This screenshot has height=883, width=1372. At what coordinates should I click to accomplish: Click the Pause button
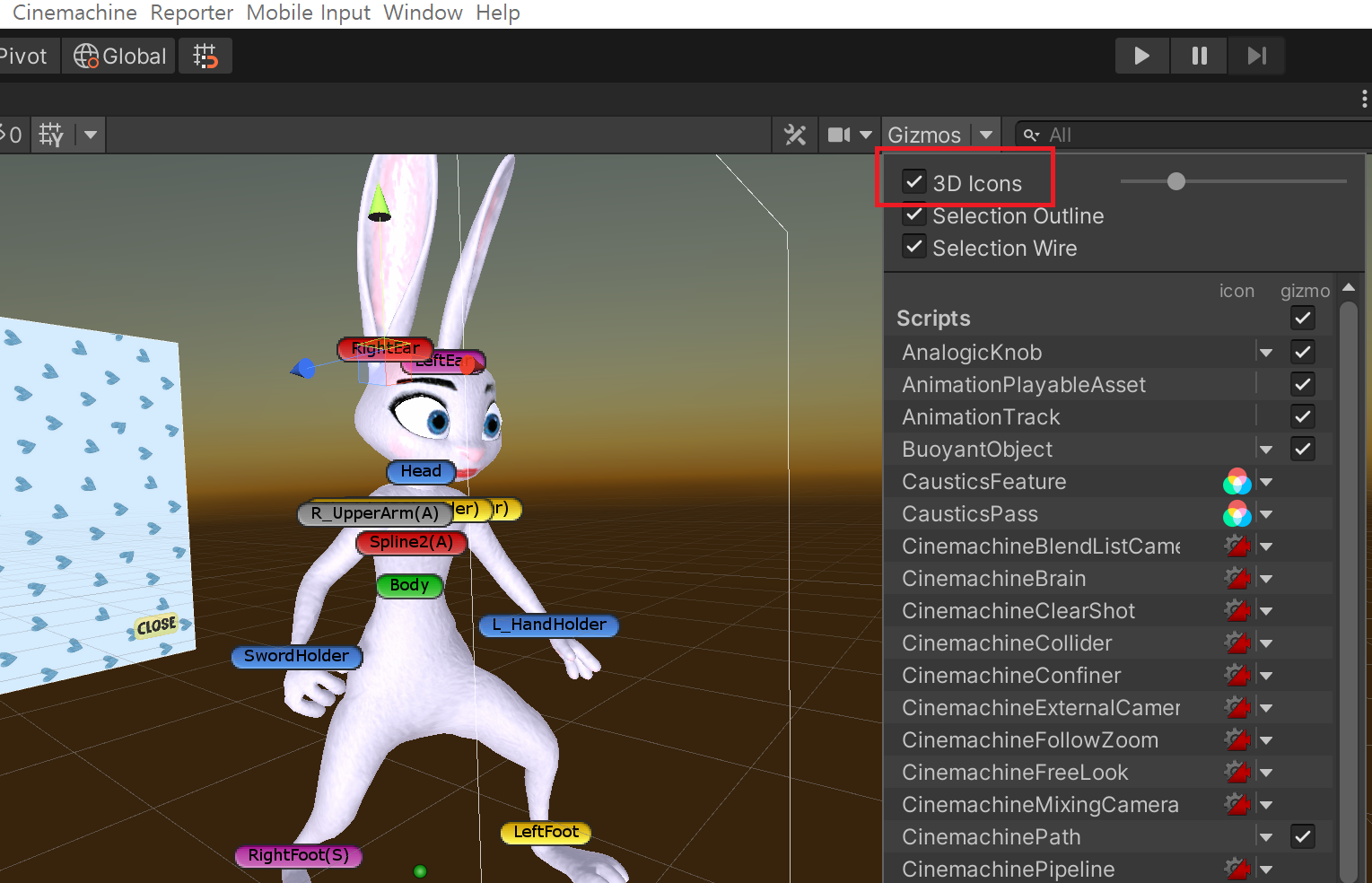(1199, 56)
